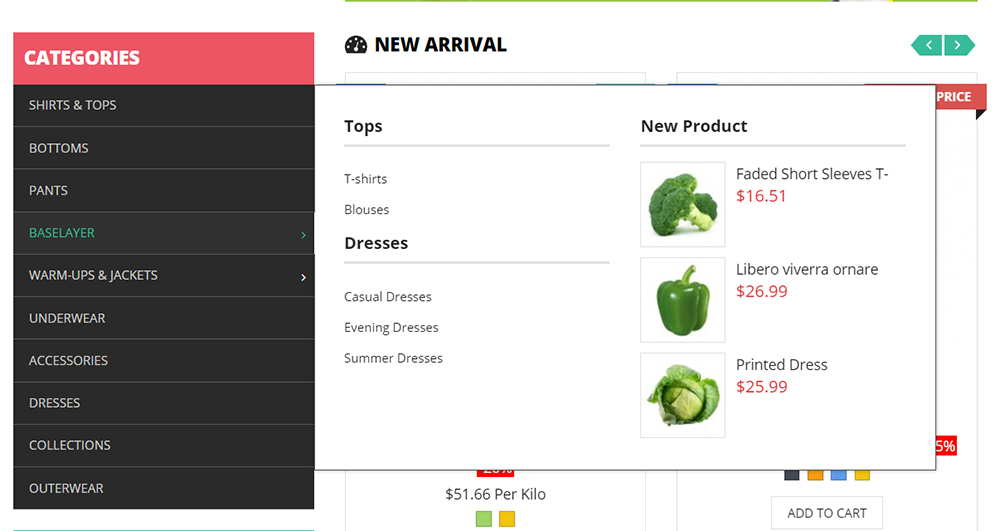Click the T-shirts submenu link
1000x531 pixels.
tap(365, 179)
